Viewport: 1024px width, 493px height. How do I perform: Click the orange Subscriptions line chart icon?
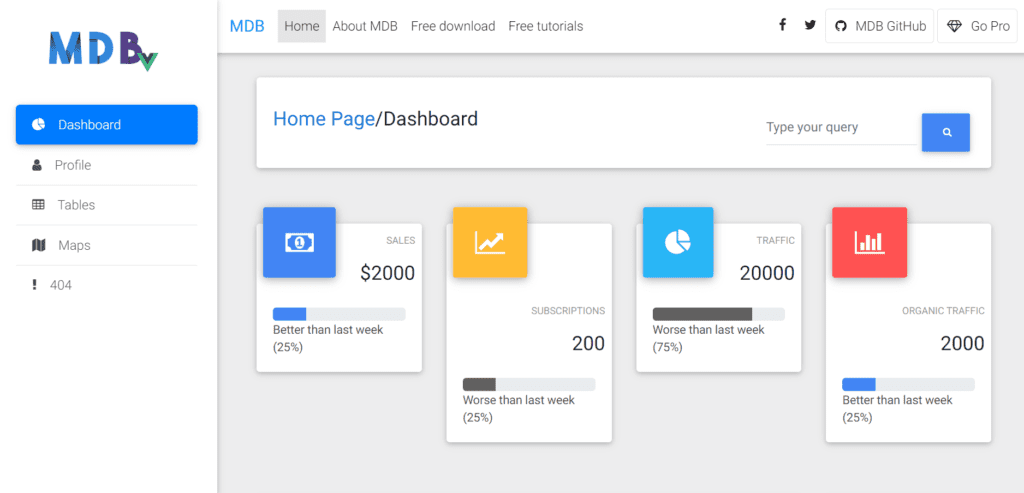pyautogui.click(x=490, y=242)
